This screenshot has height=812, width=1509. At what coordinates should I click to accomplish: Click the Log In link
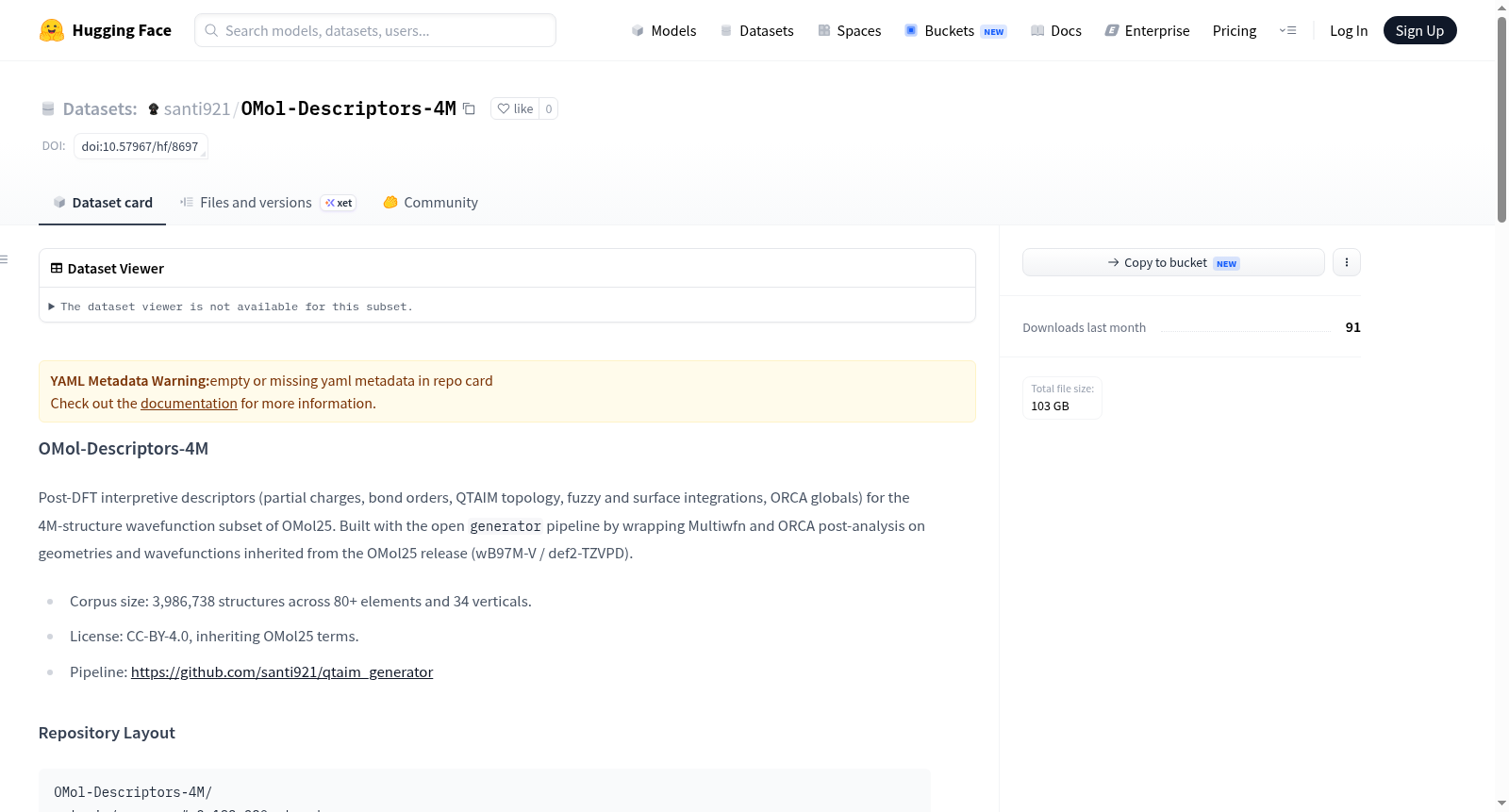tap(1349, 31)
